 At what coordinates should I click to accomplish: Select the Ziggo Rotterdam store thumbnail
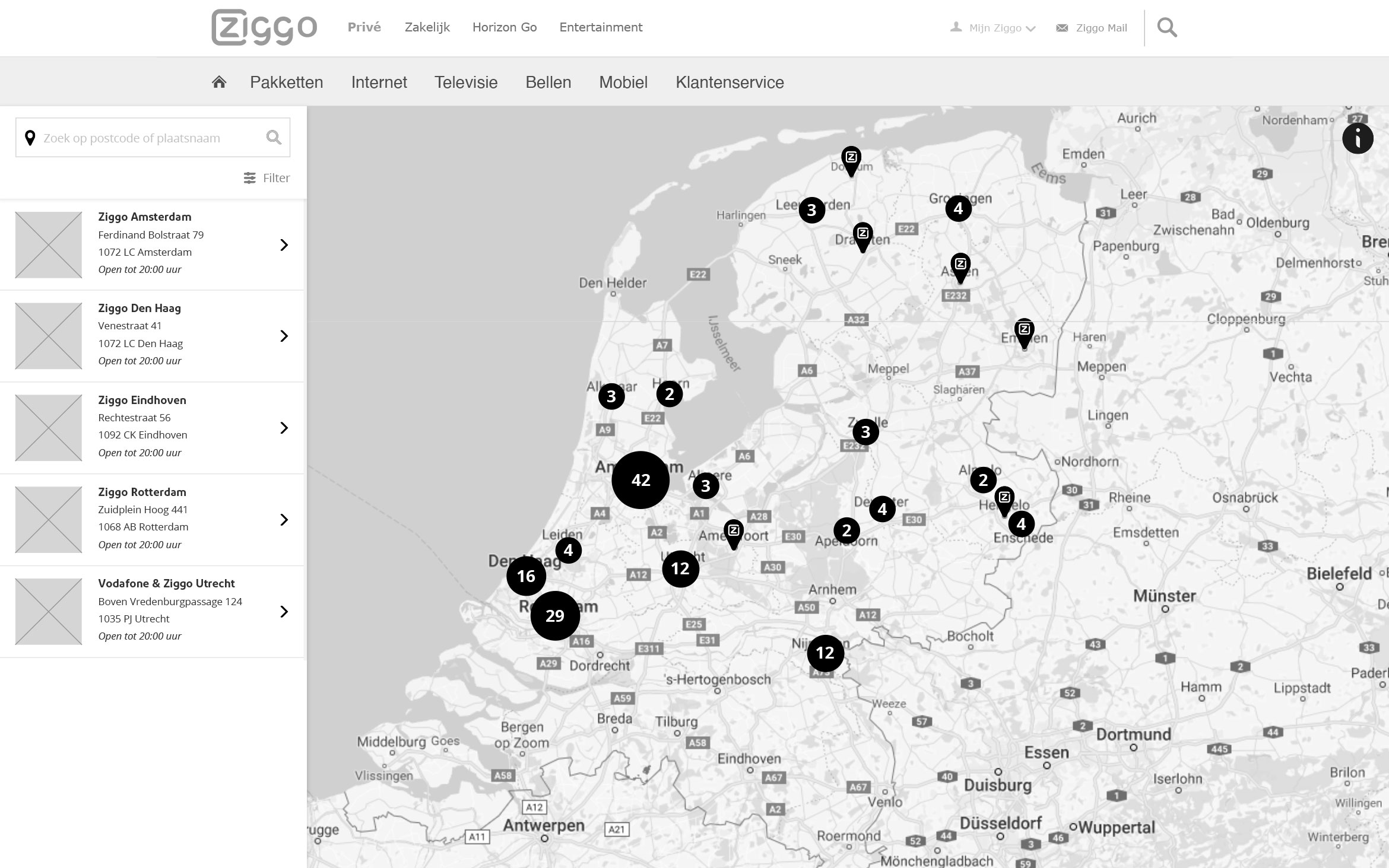coord(49,520)
